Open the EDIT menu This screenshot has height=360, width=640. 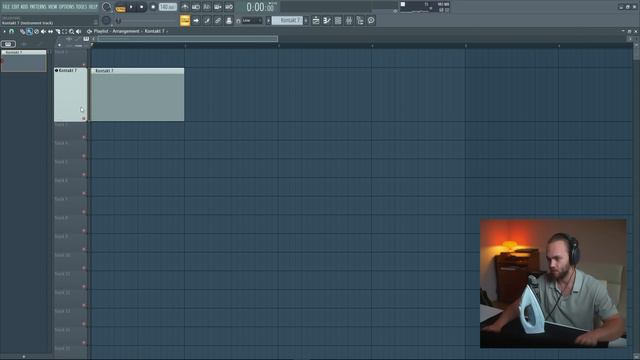[15, 7]
